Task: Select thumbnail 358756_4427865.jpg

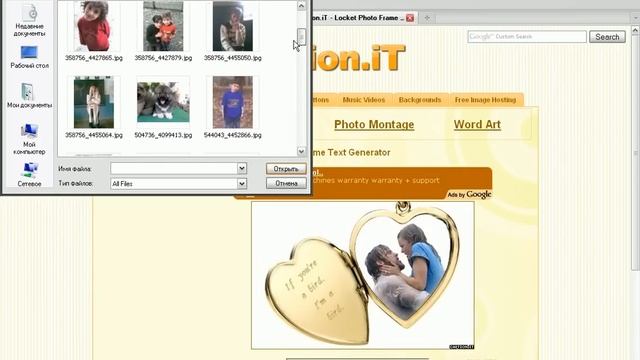Action: 94,26
